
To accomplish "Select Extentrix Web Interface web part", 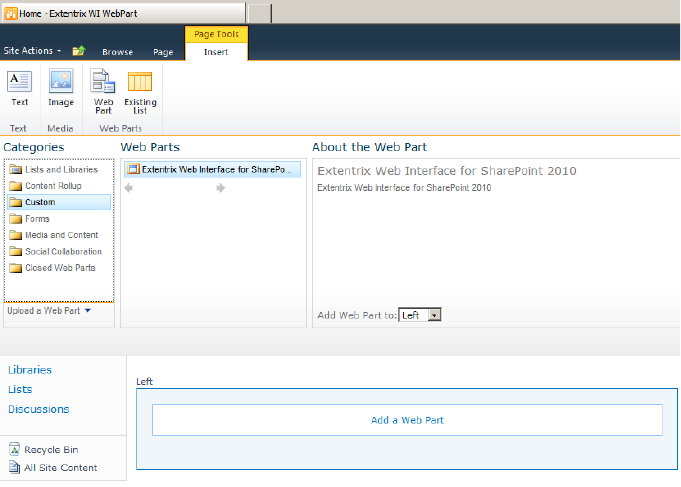I will (212, 170).
